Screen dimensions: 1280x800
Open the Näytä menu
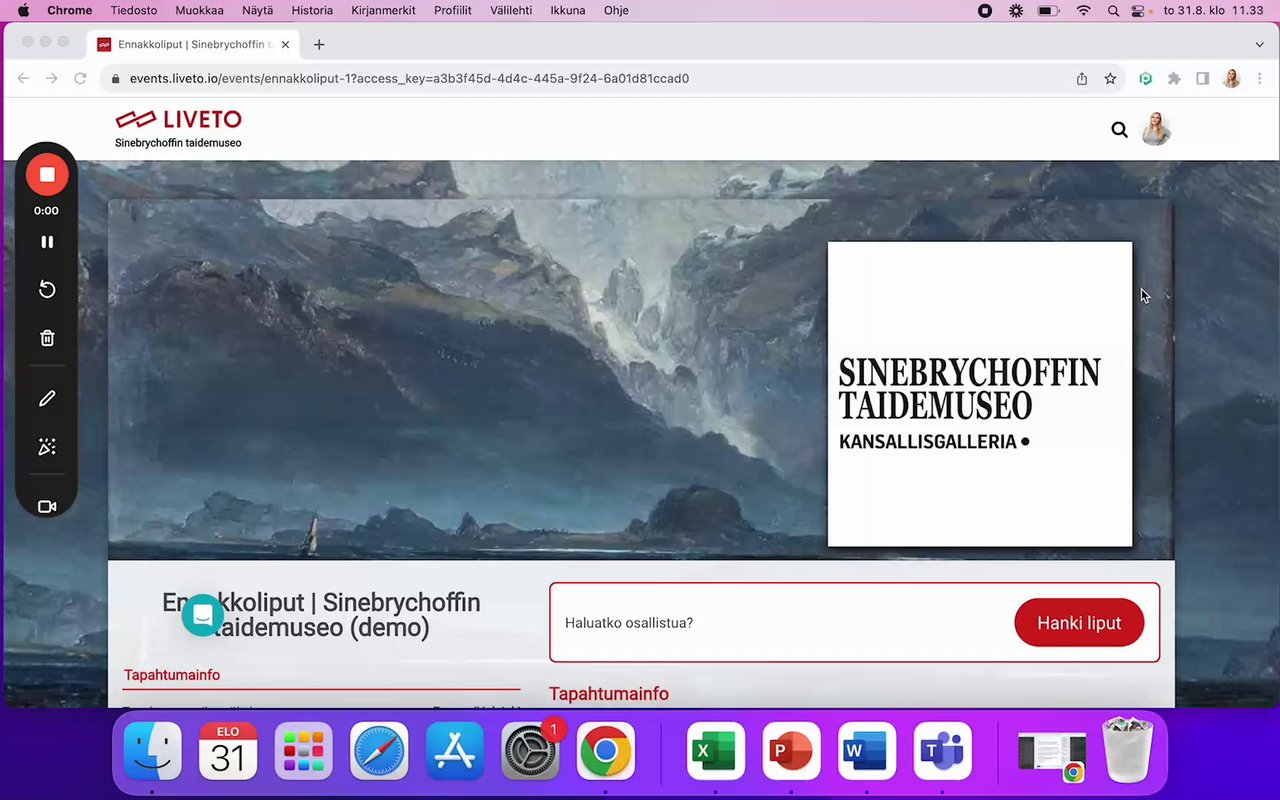click(x=257, y=10)
